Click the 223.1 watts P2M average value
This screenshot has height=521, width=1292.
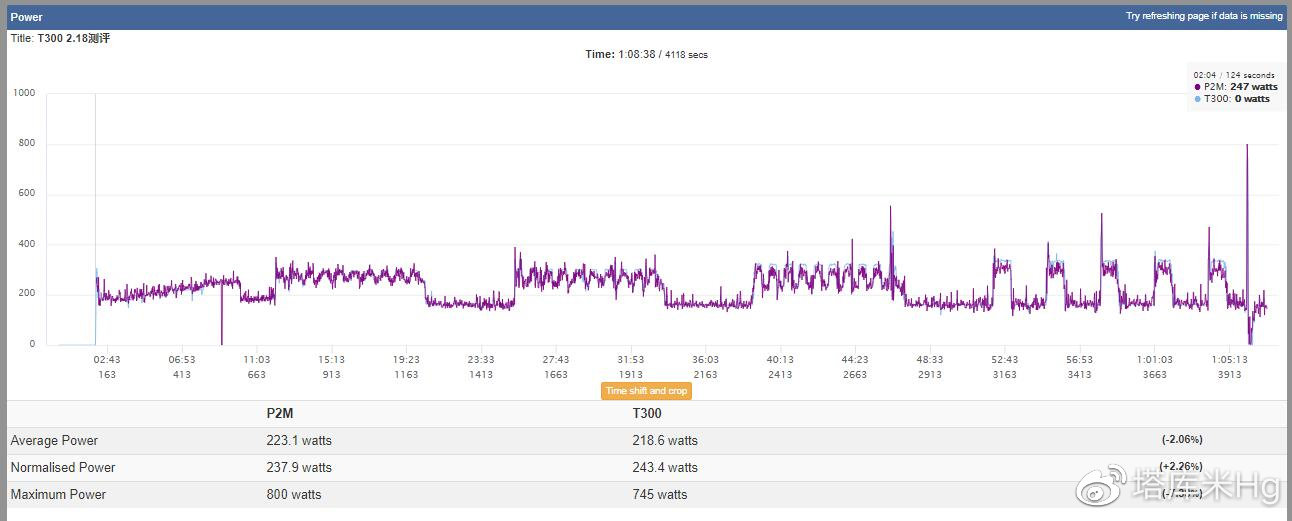(x=299, y=440)
